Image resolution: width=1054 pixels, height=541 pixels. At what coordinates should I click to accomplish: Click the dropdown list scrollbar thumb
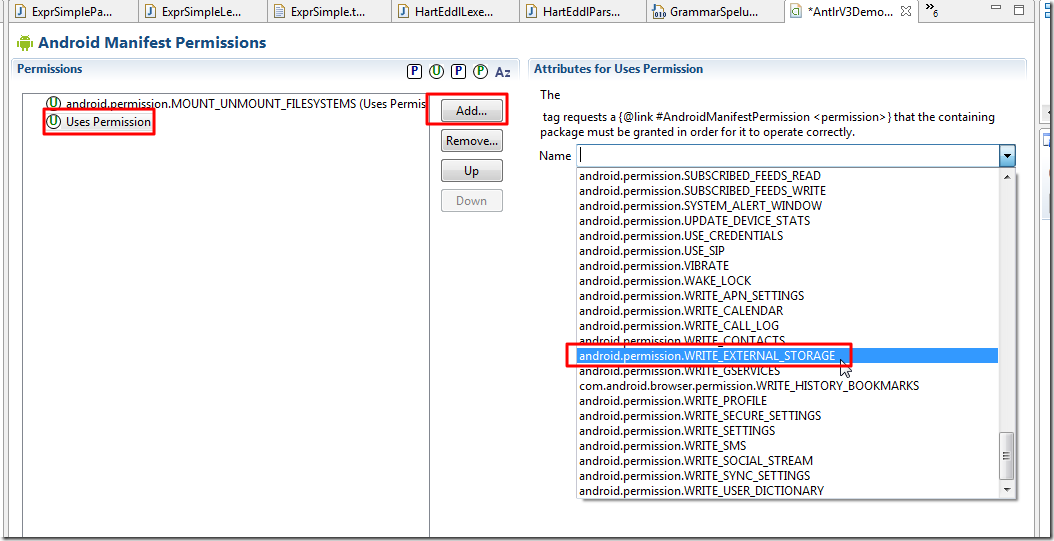pyautogui.click(x=1007, y=456)
